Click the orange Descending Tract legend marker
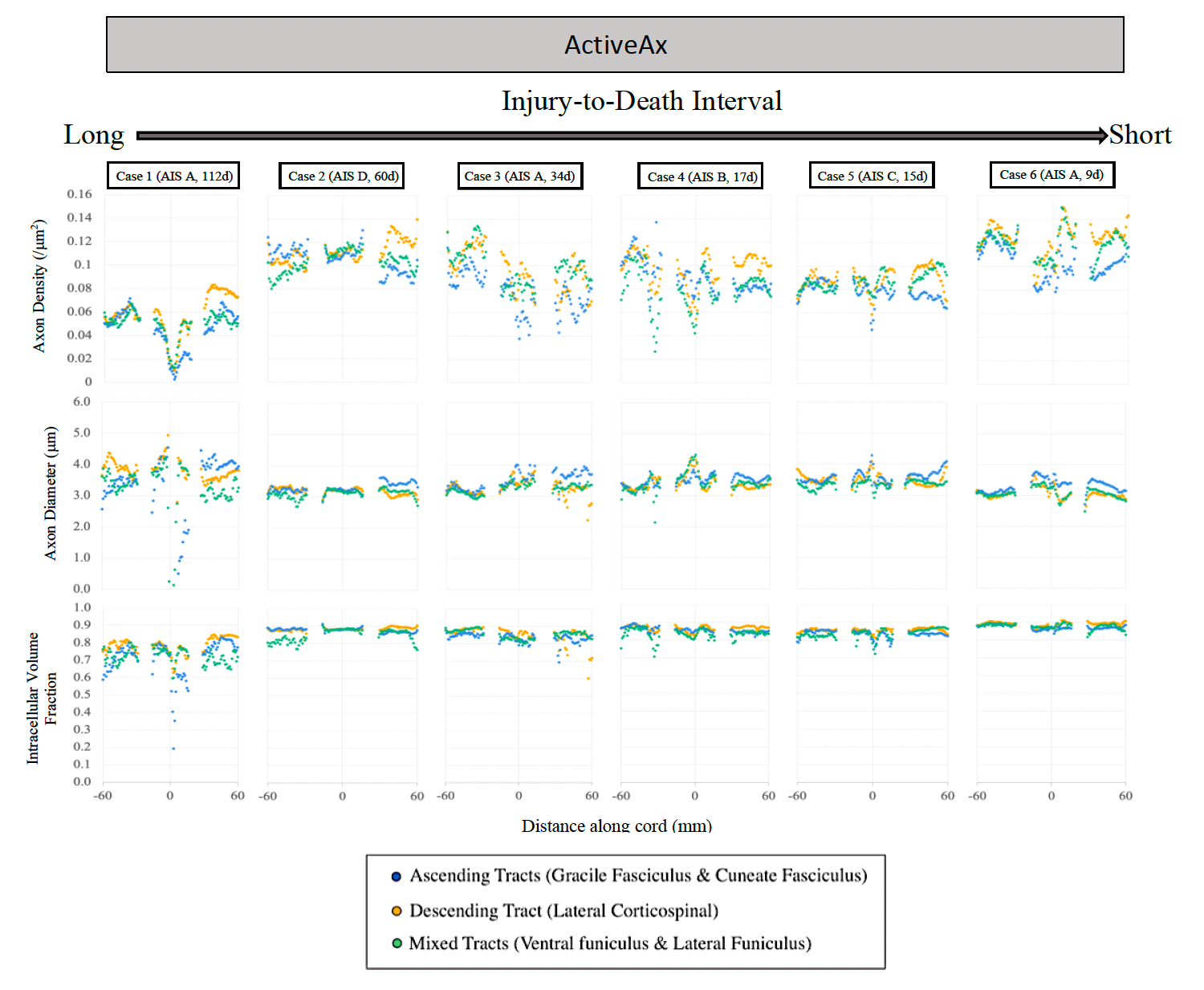This screenshot has width=1204, height=990. [396, 911]
